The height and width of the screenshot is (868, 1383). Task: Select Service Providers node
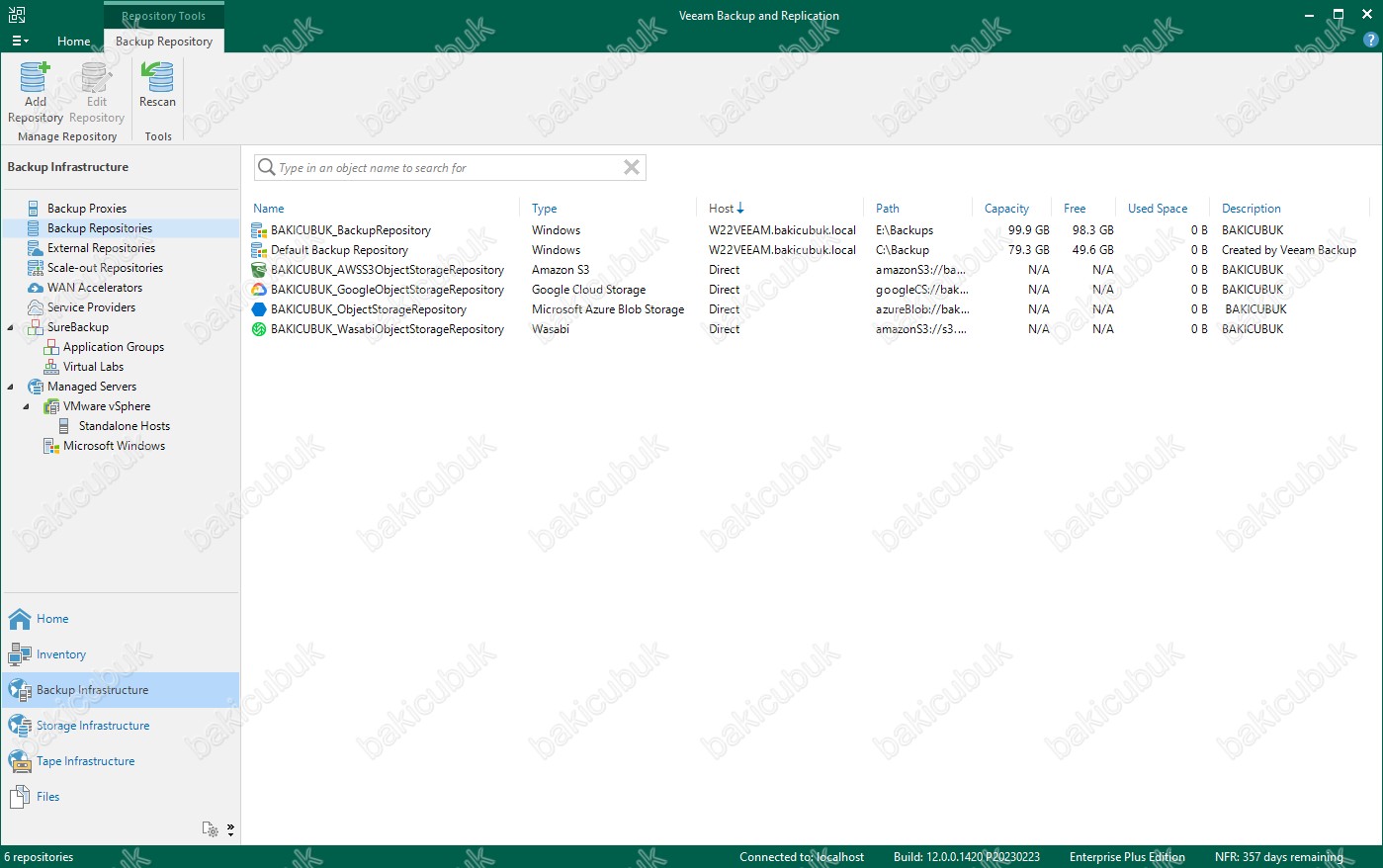(91, 307)
